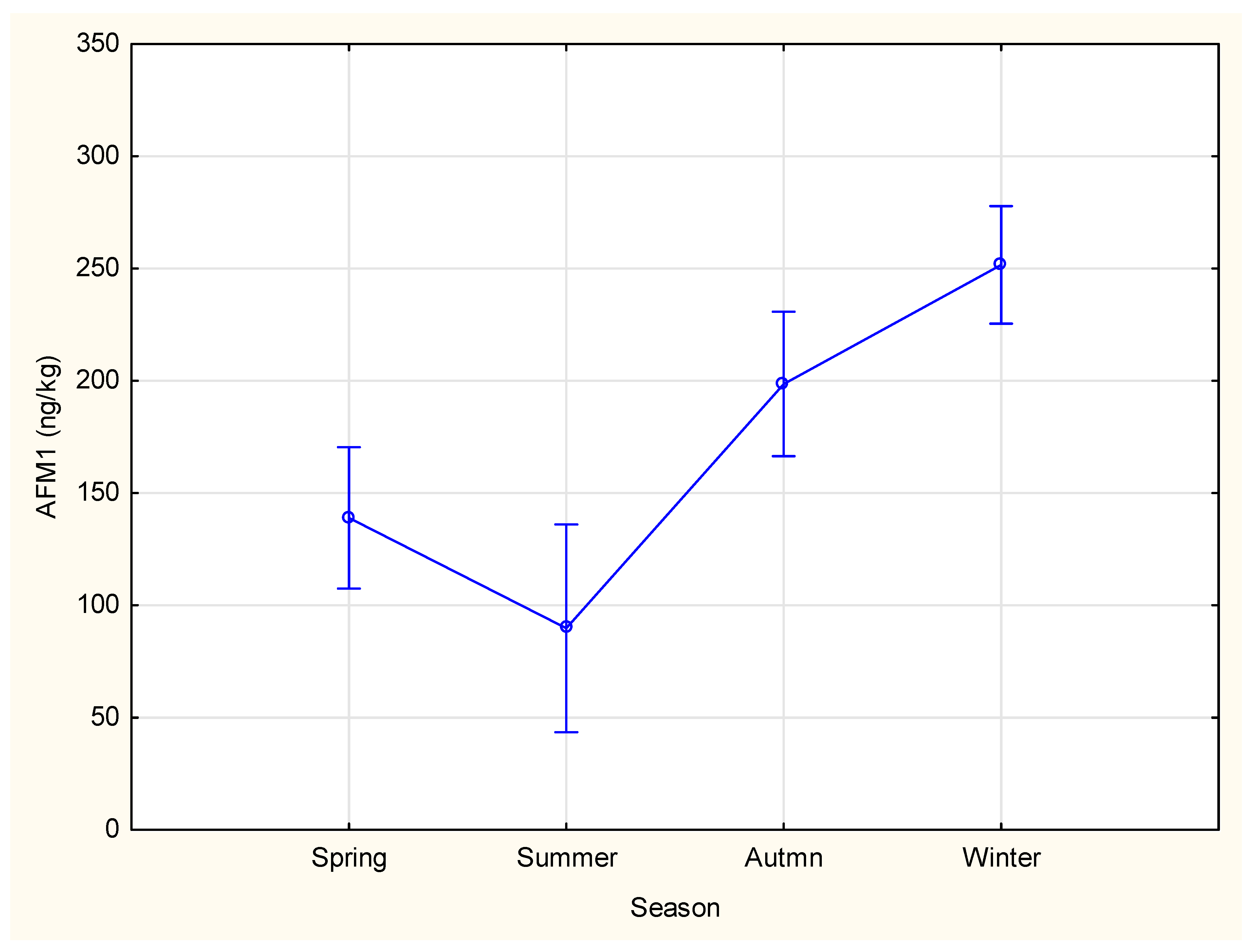Image resolution: width=1254 pixels, height=952 pixels.
Task: Click the Summer data point marker
Action: (x=566, y=627)
